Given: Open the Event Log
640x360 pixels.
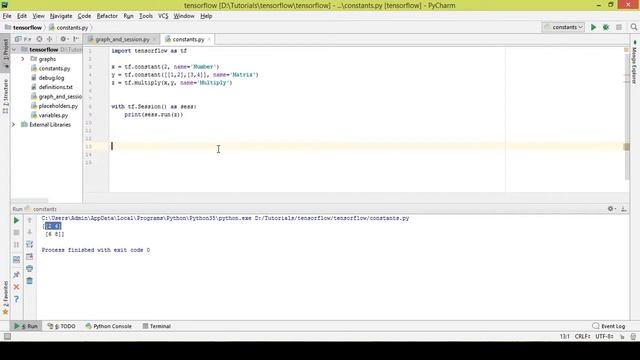Looking at the screenshot, I should click(x=609, y=326).
